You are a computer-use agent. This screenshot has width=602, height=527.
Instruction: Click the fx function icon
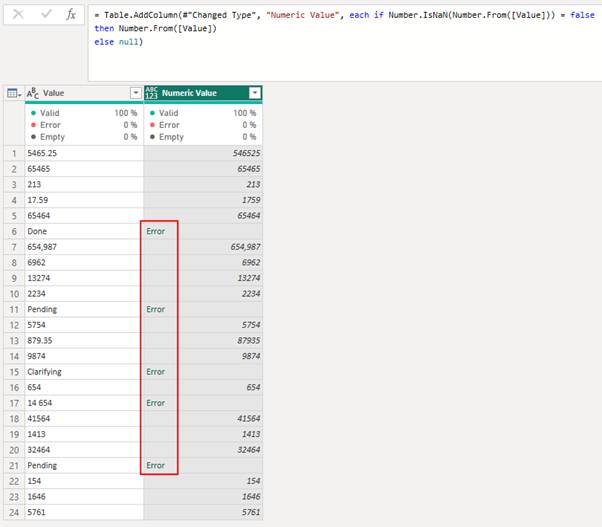pos(71,15)
